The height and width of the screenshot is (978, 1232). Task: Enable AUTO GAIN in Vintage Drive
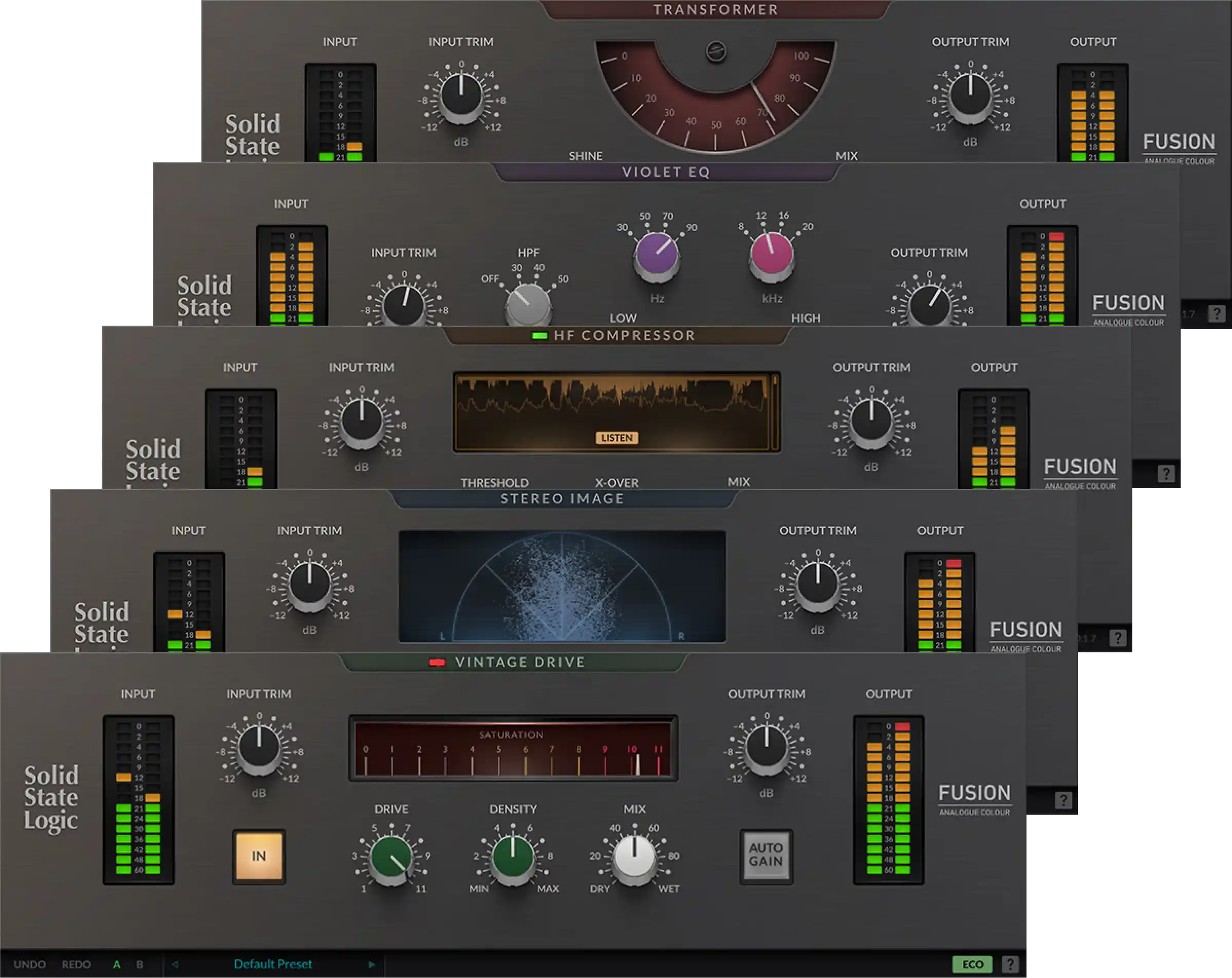(766, 855)
